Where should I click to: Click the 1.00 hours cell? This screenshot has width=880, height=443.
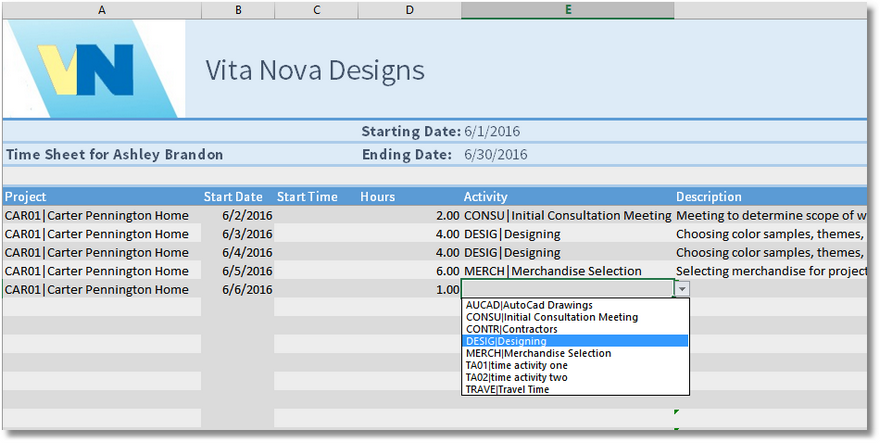410,290
